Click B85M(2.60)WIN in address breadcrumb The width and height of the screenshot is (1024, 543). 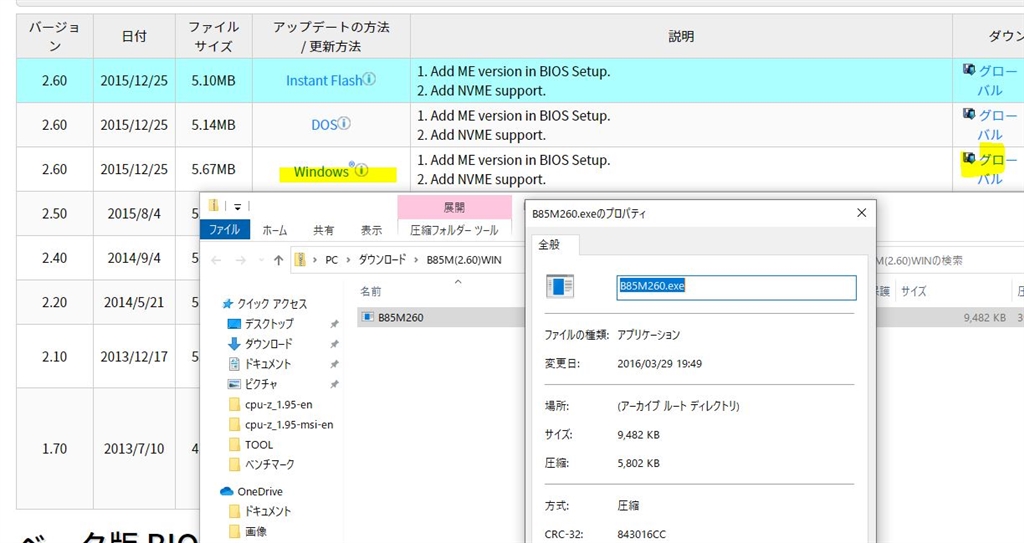pyautogui.click(x=464, y=260)
